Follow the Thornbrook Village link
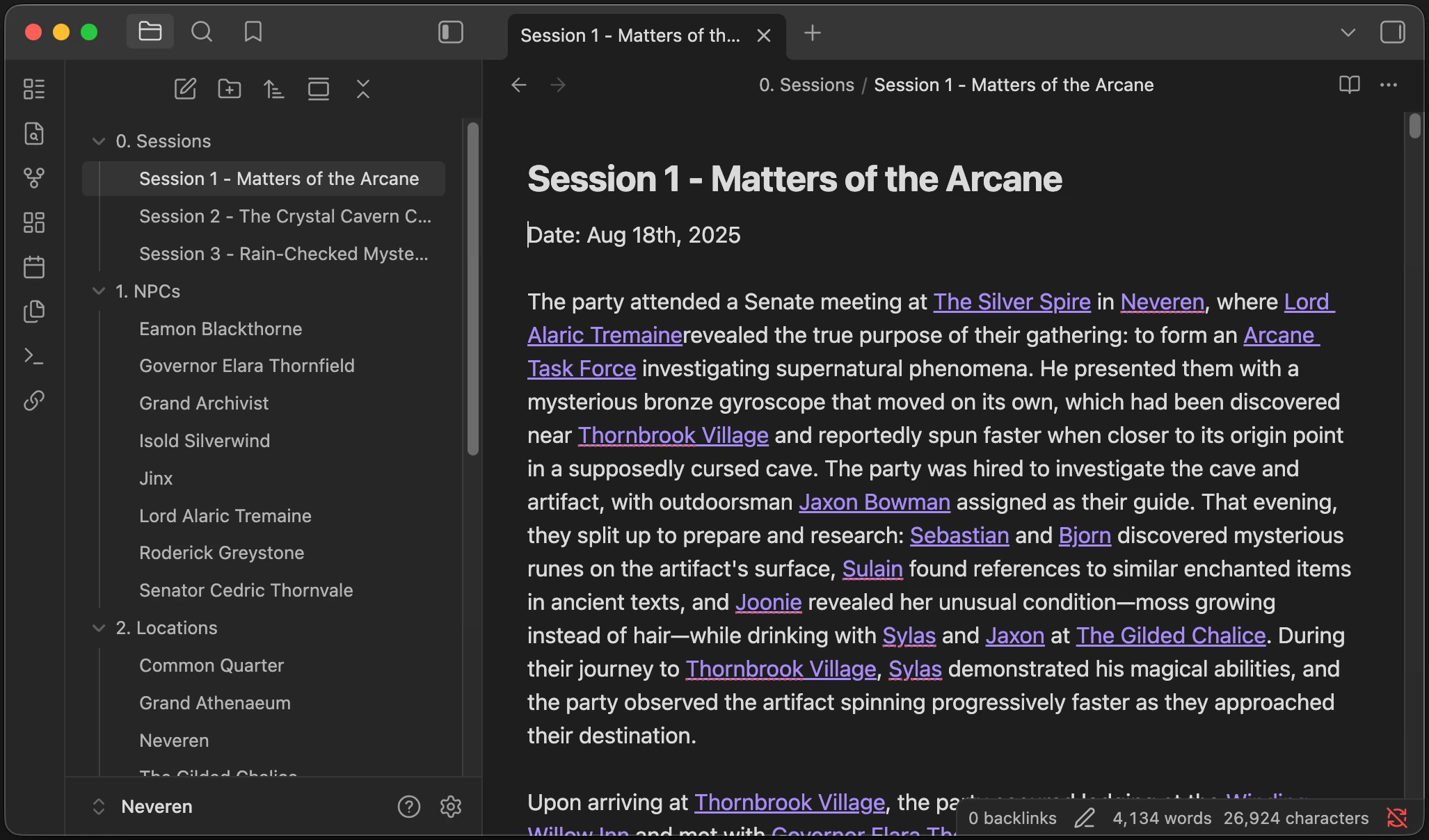Image resolution: width=1429 pixels, height=840 pixels. tap(672, 435)
